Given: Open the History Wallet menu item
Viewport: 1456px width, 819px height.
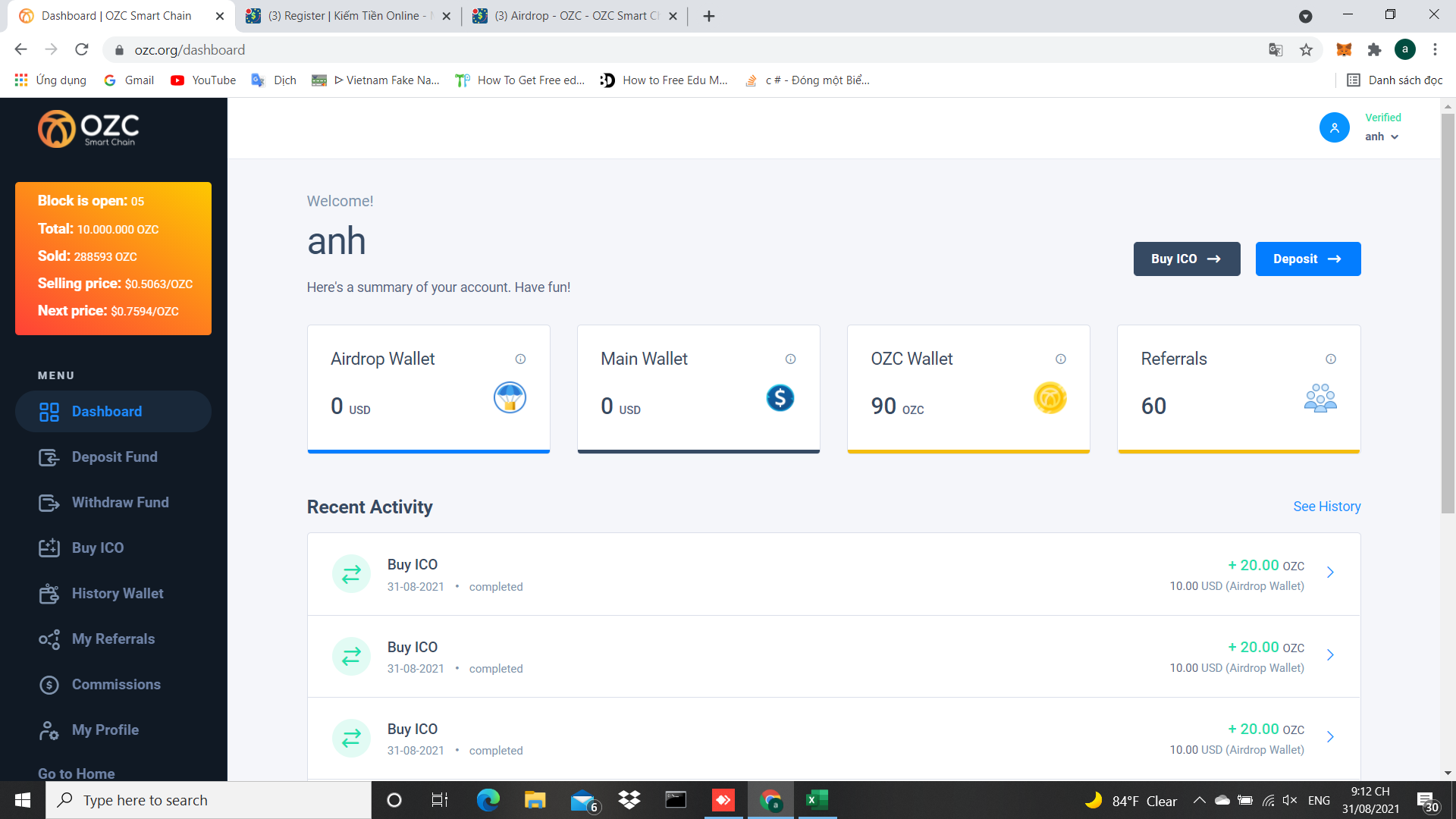Looking at the screenshot, I should tap(113, 593).
